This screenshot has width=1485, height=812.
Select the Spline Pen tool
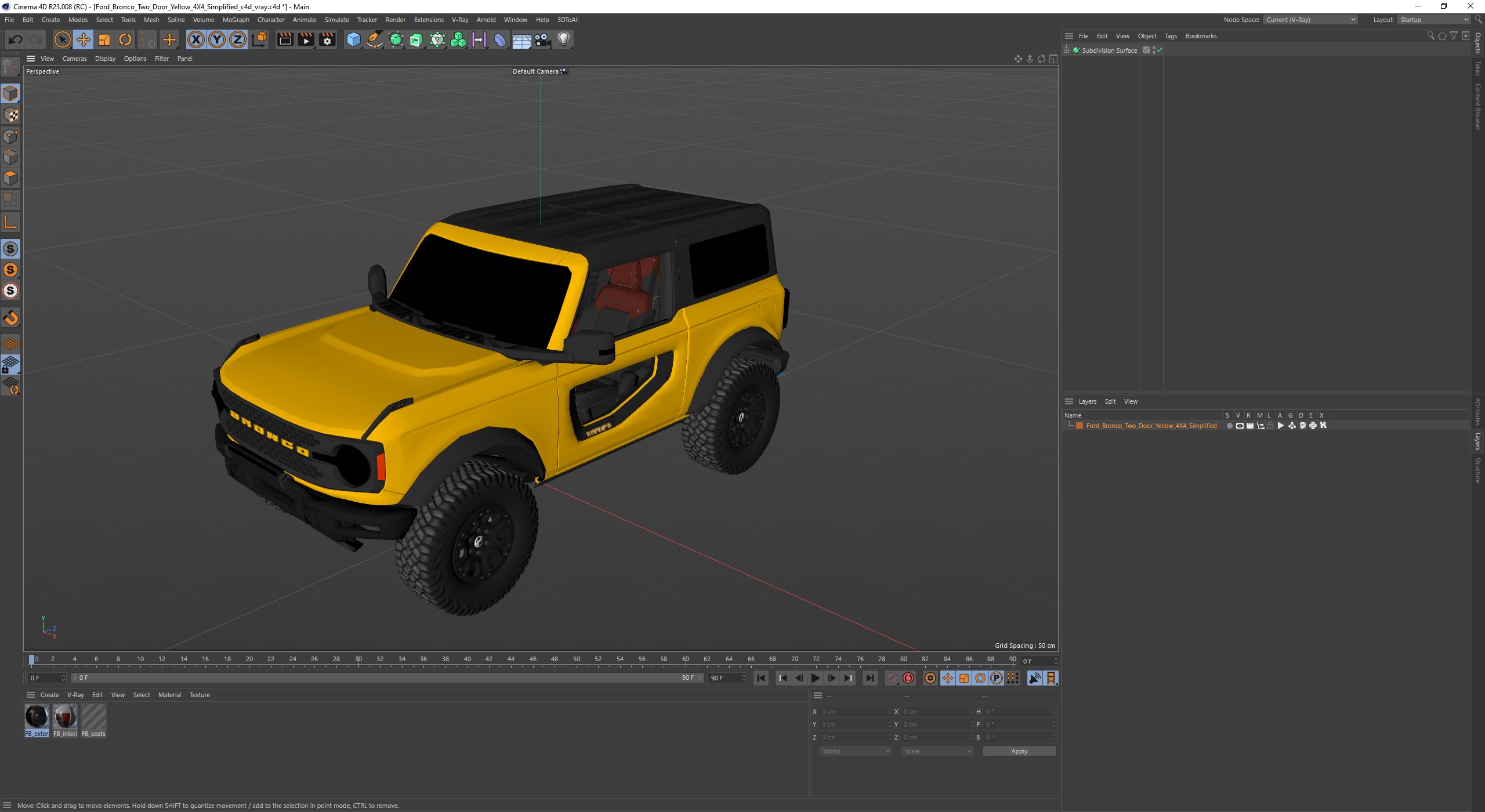(375, 39)
